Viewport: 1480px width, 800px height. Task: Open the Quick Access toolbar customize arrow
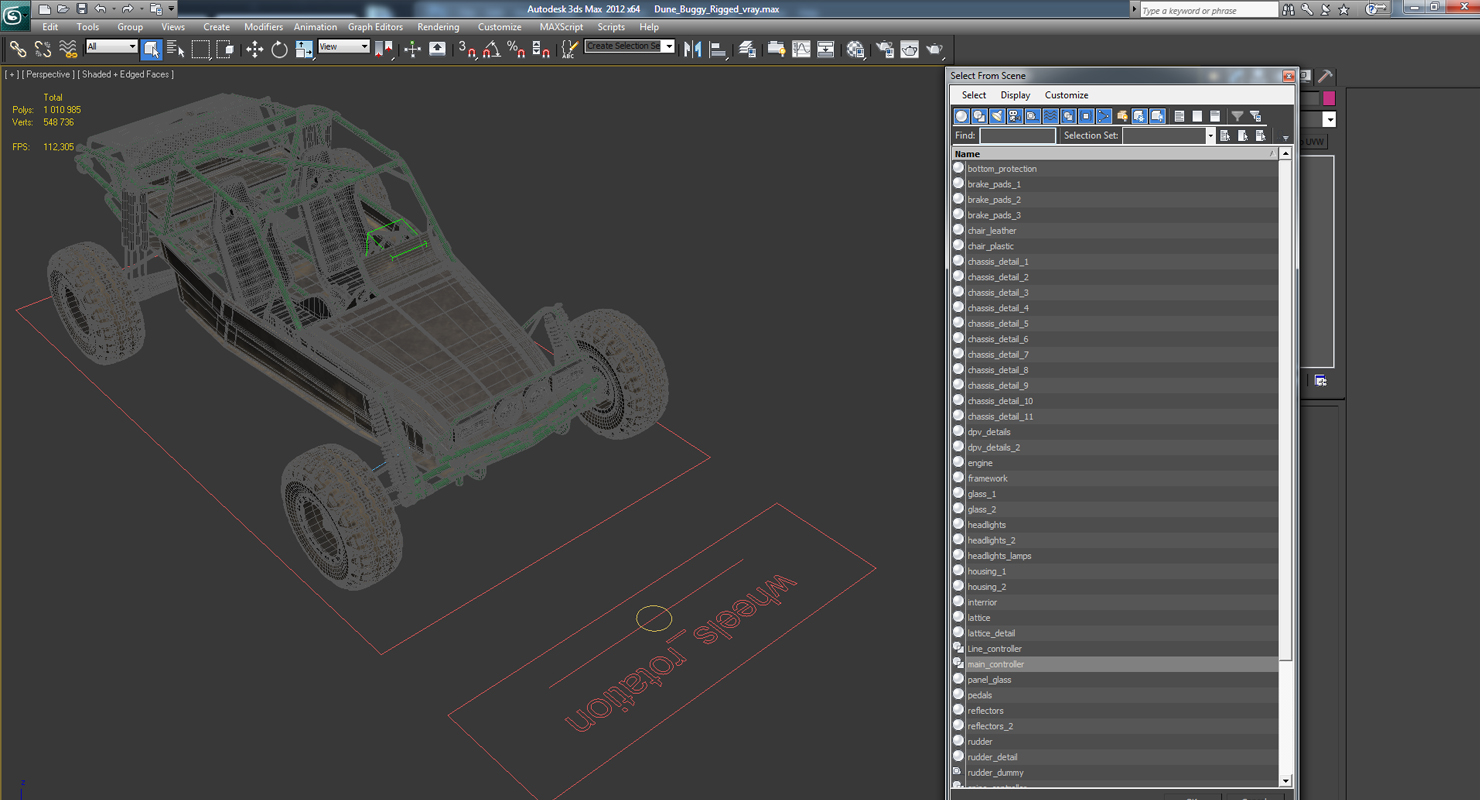(171, 9)
